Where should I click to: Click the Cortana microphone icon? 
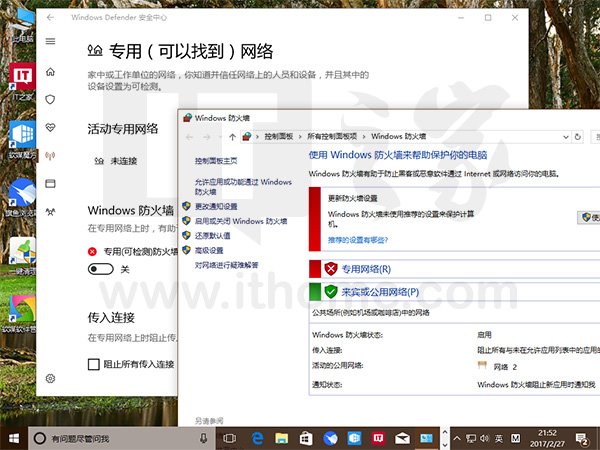[203, 438]
